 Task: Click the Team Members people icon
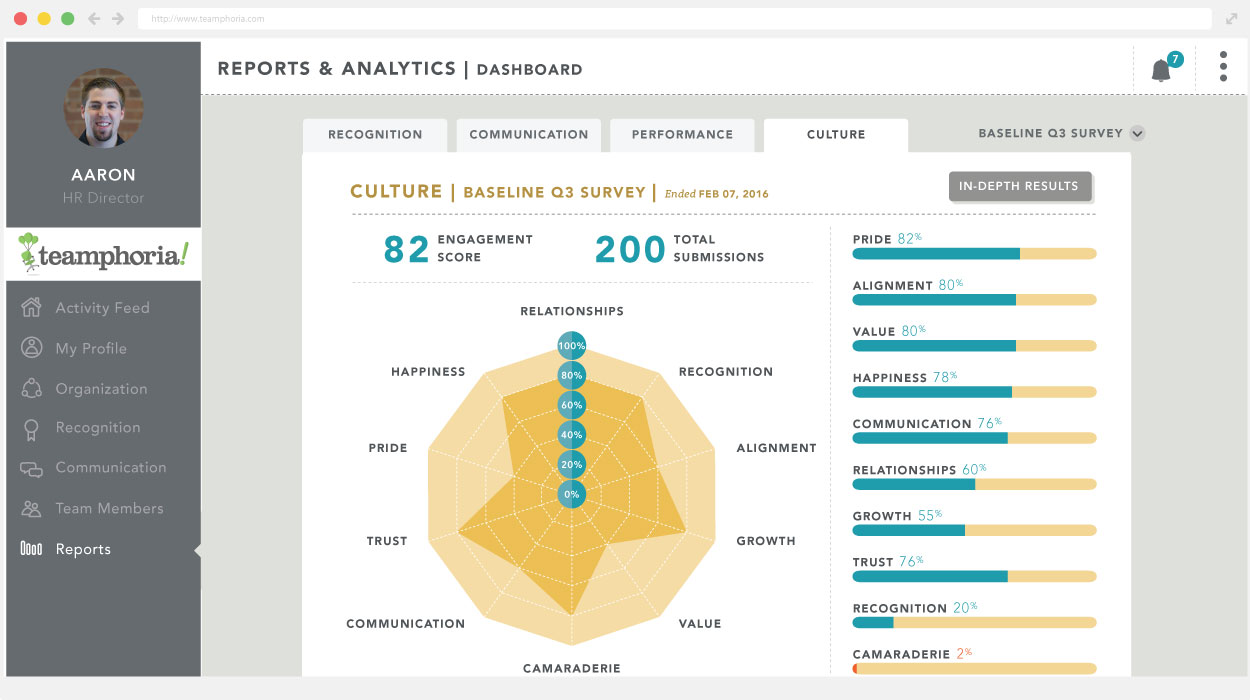32,509
